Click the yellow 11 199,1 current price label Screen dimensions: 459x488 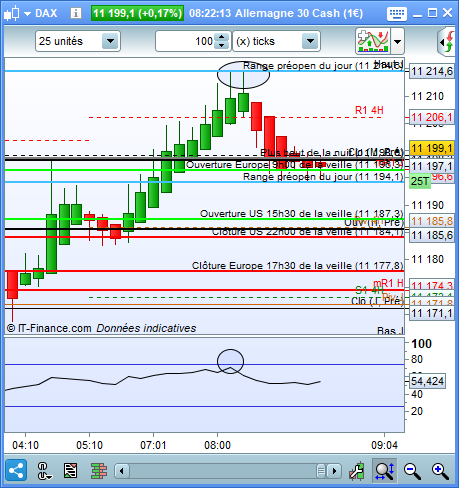pyautogui.click(x=432, y=148)
